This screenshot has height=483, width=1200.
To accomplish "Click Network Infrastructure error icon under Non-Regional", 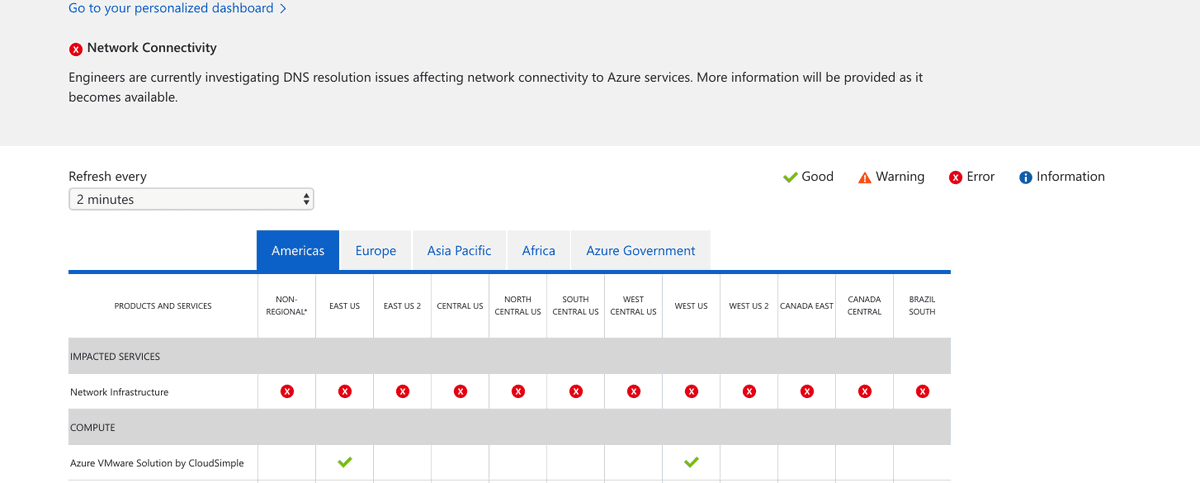I will click(287, 391).
